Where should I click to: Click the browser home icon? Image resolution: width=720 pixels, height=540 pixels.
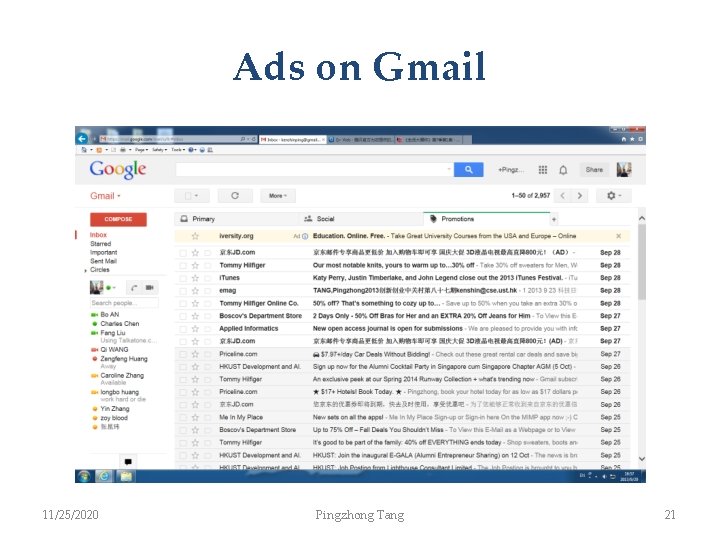click(624, 139)
